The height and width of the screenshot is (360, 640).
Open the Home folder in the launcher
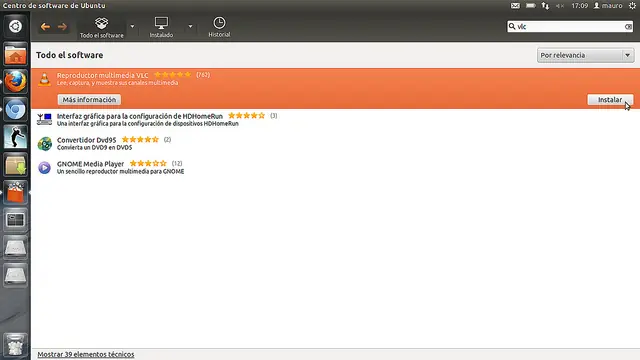[x=16, y=55]
